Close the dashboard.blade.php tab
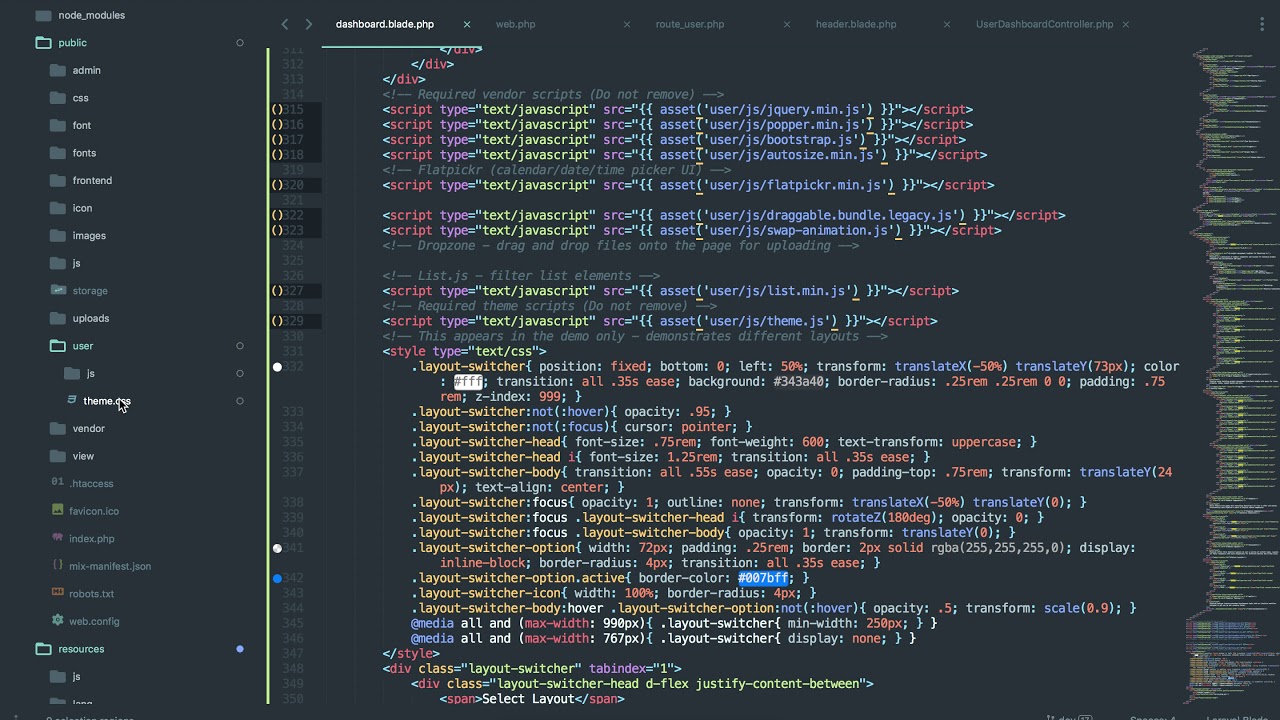 coord(467,24)
